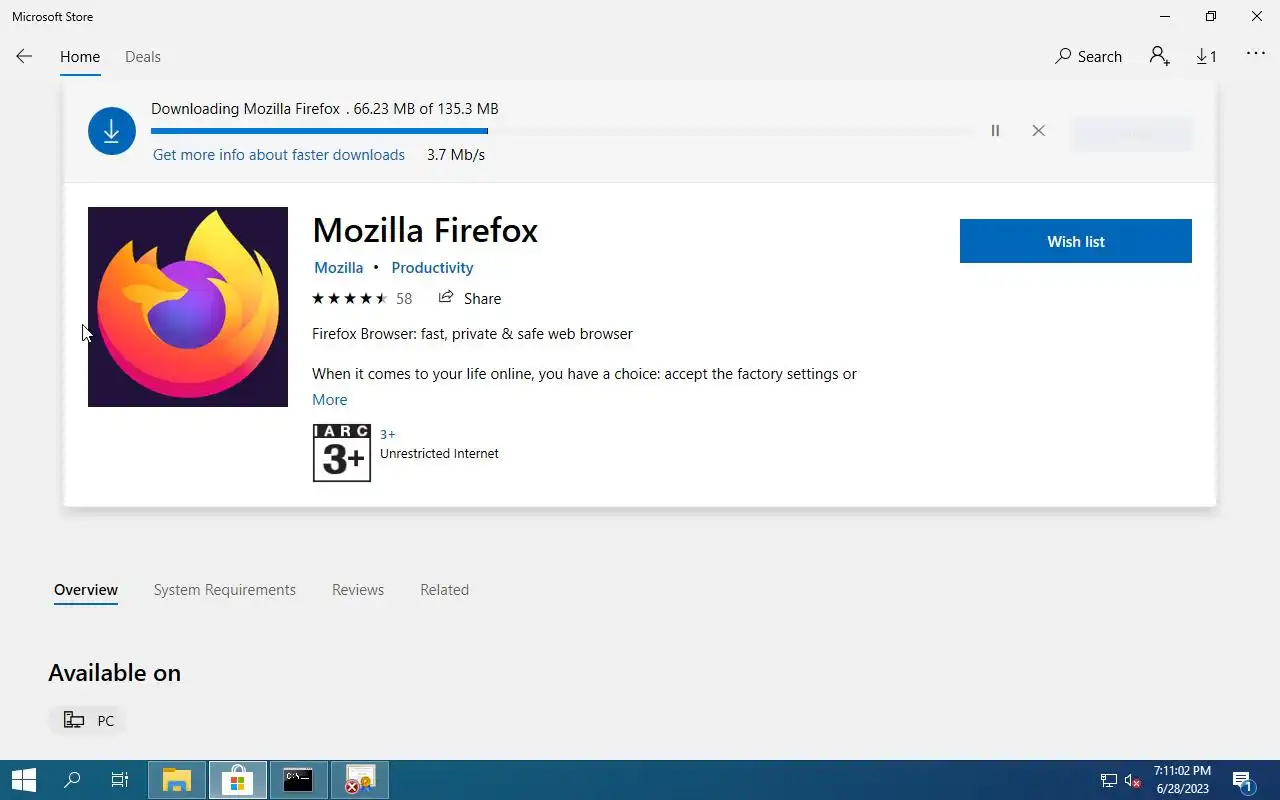Screen dimensions: 1280x800
Task: Click the faded button beside cancel download
Action: [x=1132, y=134]
